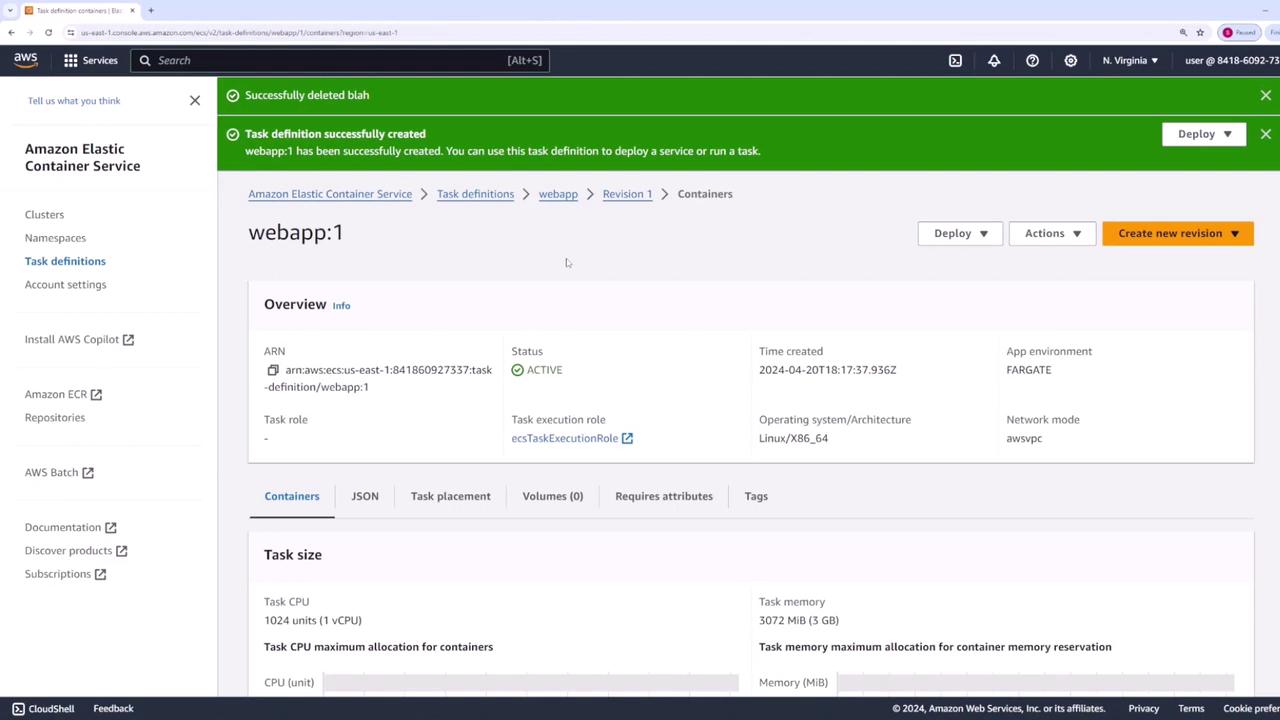The height and width of the screenshot is (720, 1280).
Task: Open the Tags tab
Action: tap(756, 496)
